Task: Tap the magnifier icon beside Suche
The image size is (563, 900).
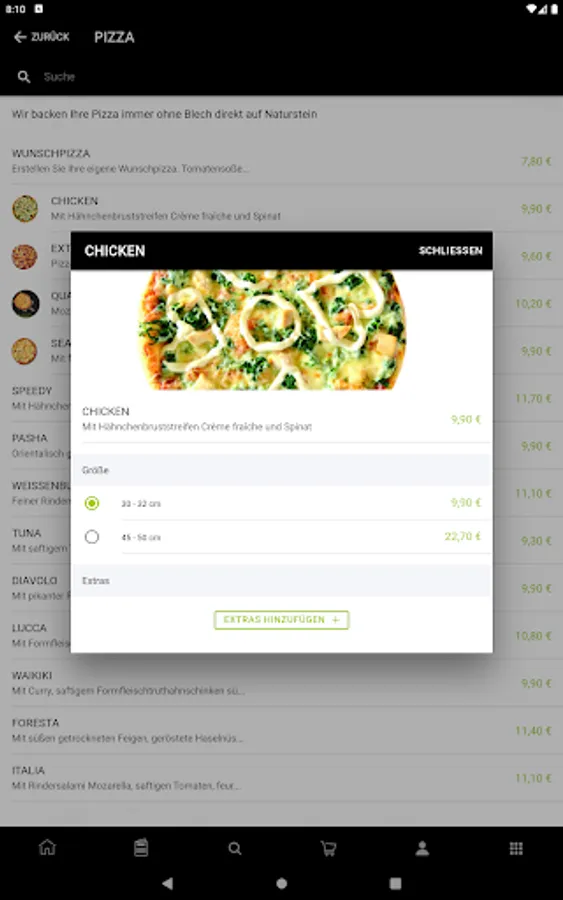Action: (24, 77)
